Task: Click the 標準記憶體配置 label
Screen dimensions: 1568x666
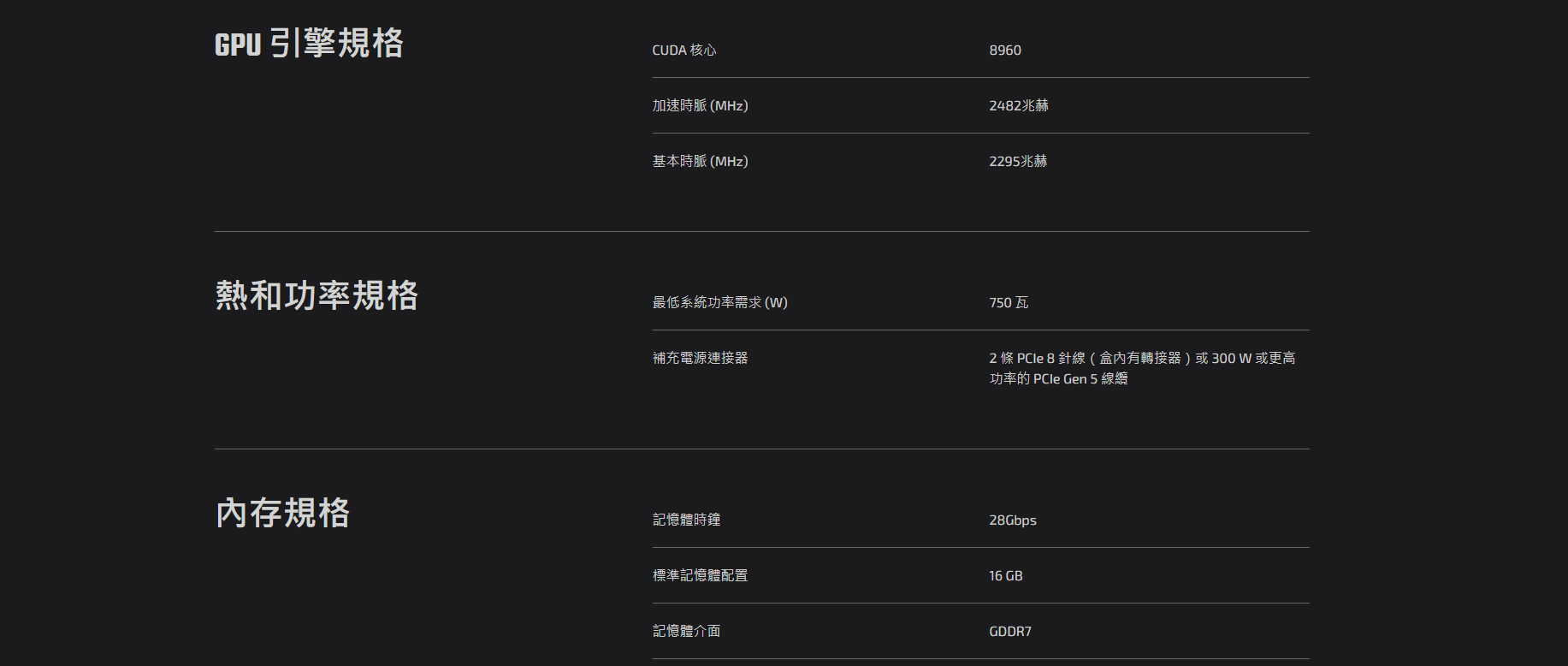Action: click(x=700, y=575)
